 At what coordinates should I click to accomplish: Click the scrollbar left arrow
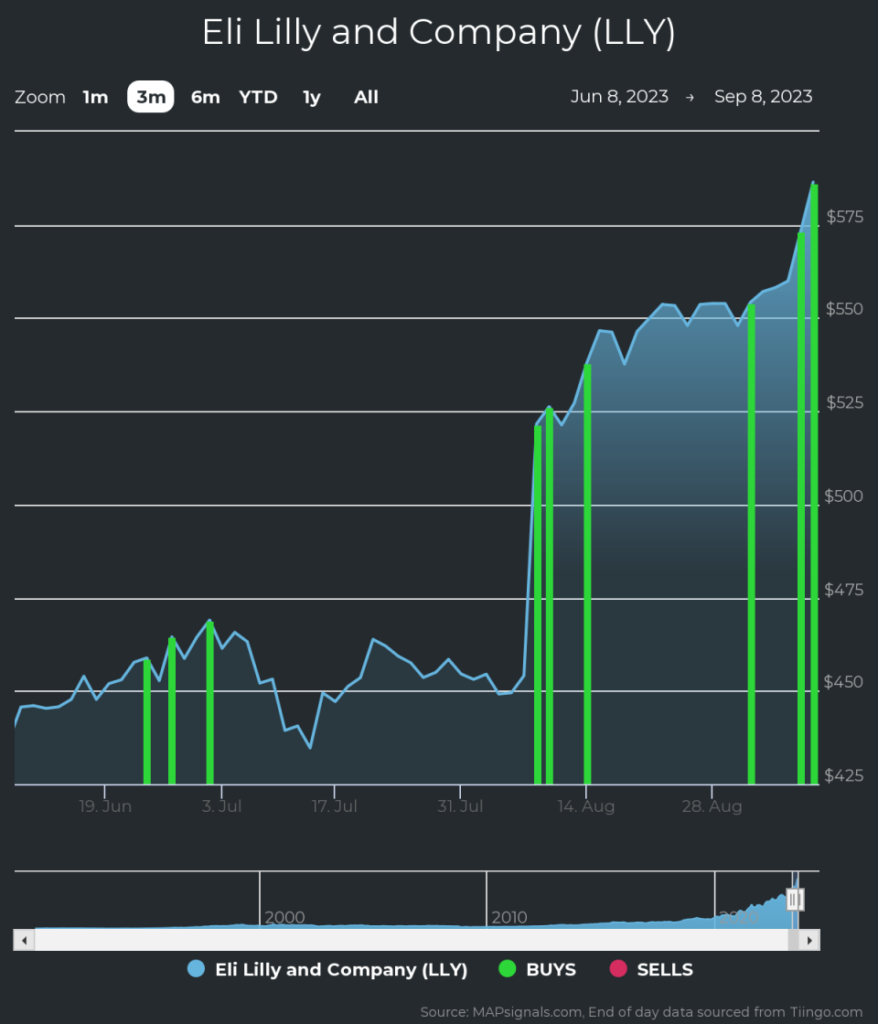23,940
